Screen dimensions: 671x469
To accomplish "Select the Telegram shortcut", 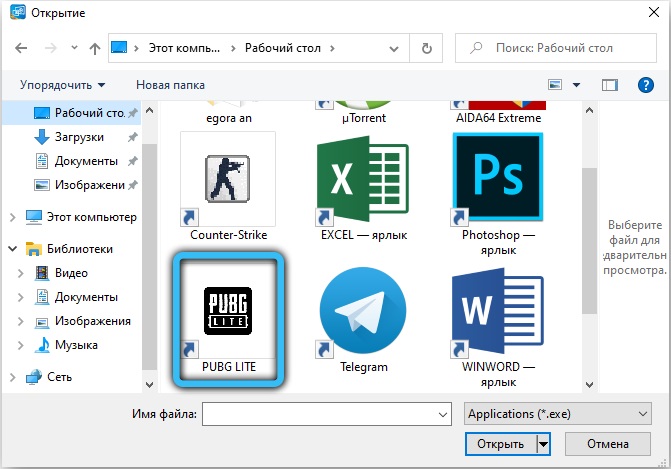I will pyautogui.click(x=363, y=320).
